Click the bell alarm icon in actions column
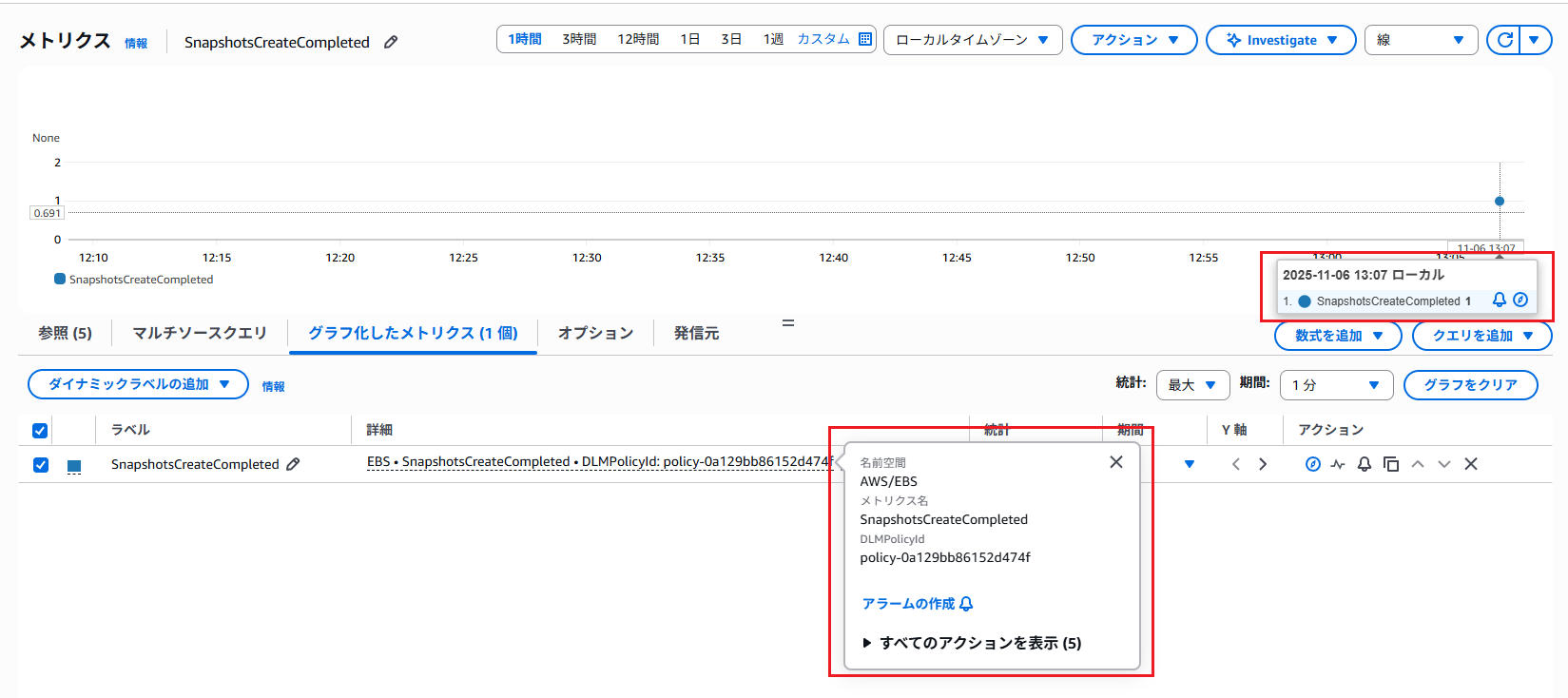Image resolution: width=1568 pixels, height=698 pixels. tap(1364, 464)
